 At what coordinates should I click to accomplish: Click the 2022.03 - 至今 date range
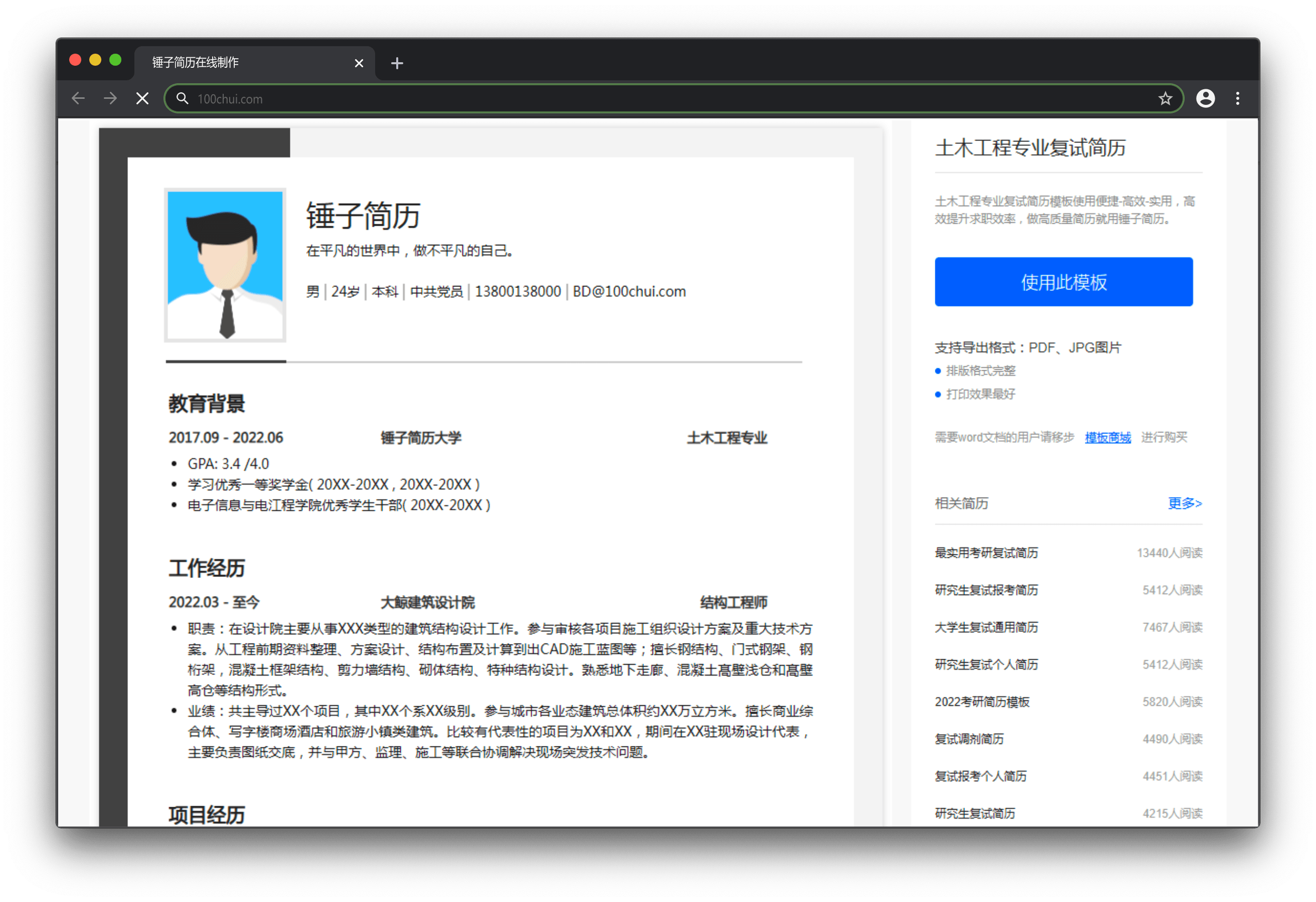214,603
